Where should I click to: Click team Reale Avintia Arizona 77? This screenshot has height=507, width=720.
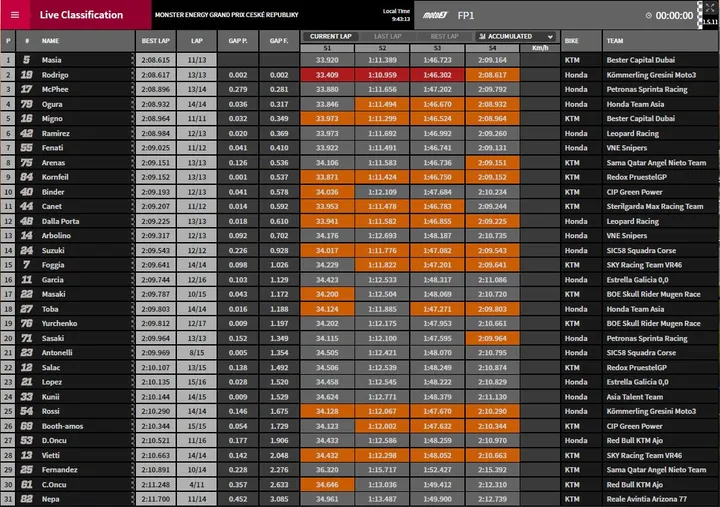[647, 499]
